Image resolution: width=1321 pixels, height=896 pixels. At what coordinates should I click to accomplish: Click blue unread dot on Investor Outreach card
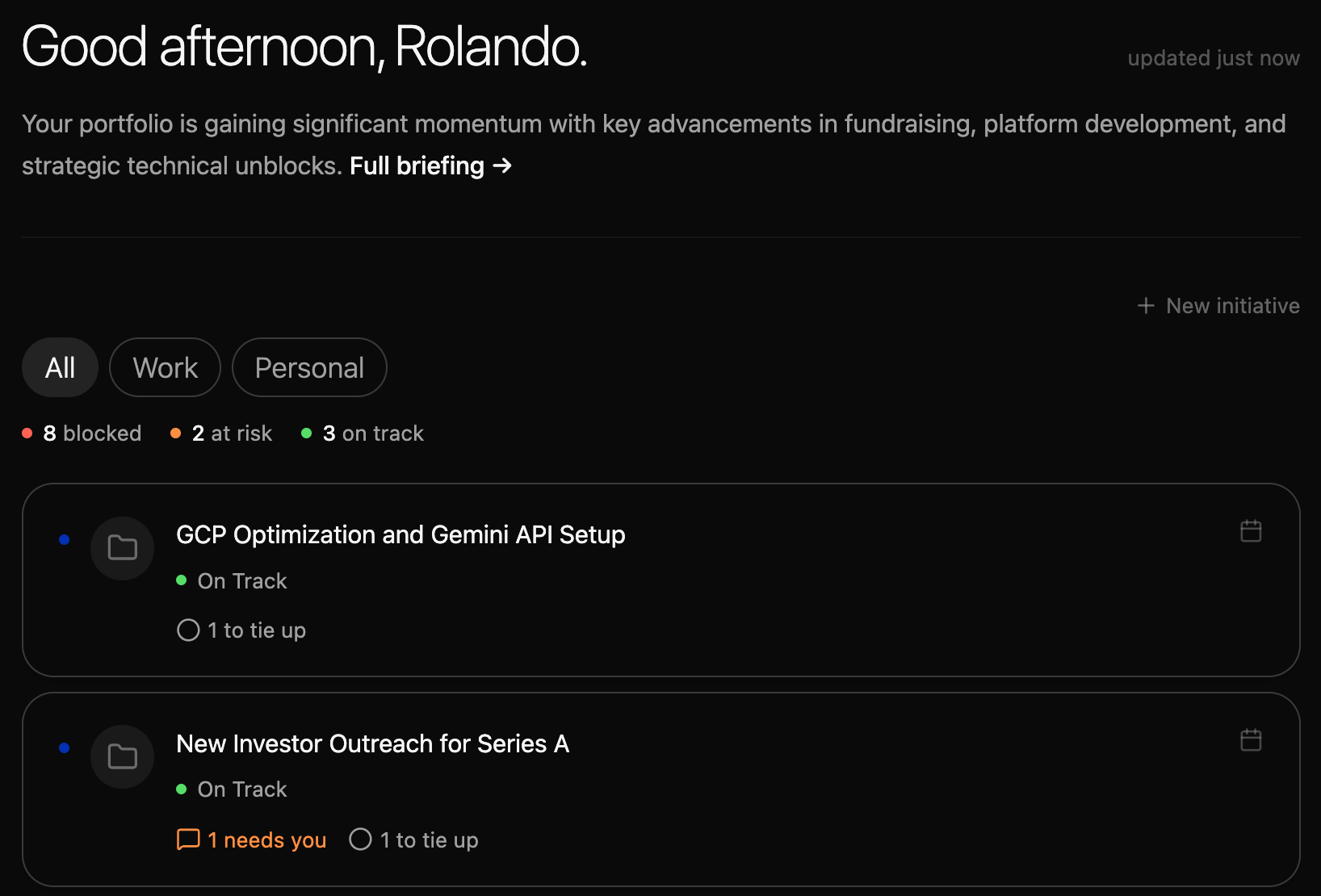tap(65, 748)
